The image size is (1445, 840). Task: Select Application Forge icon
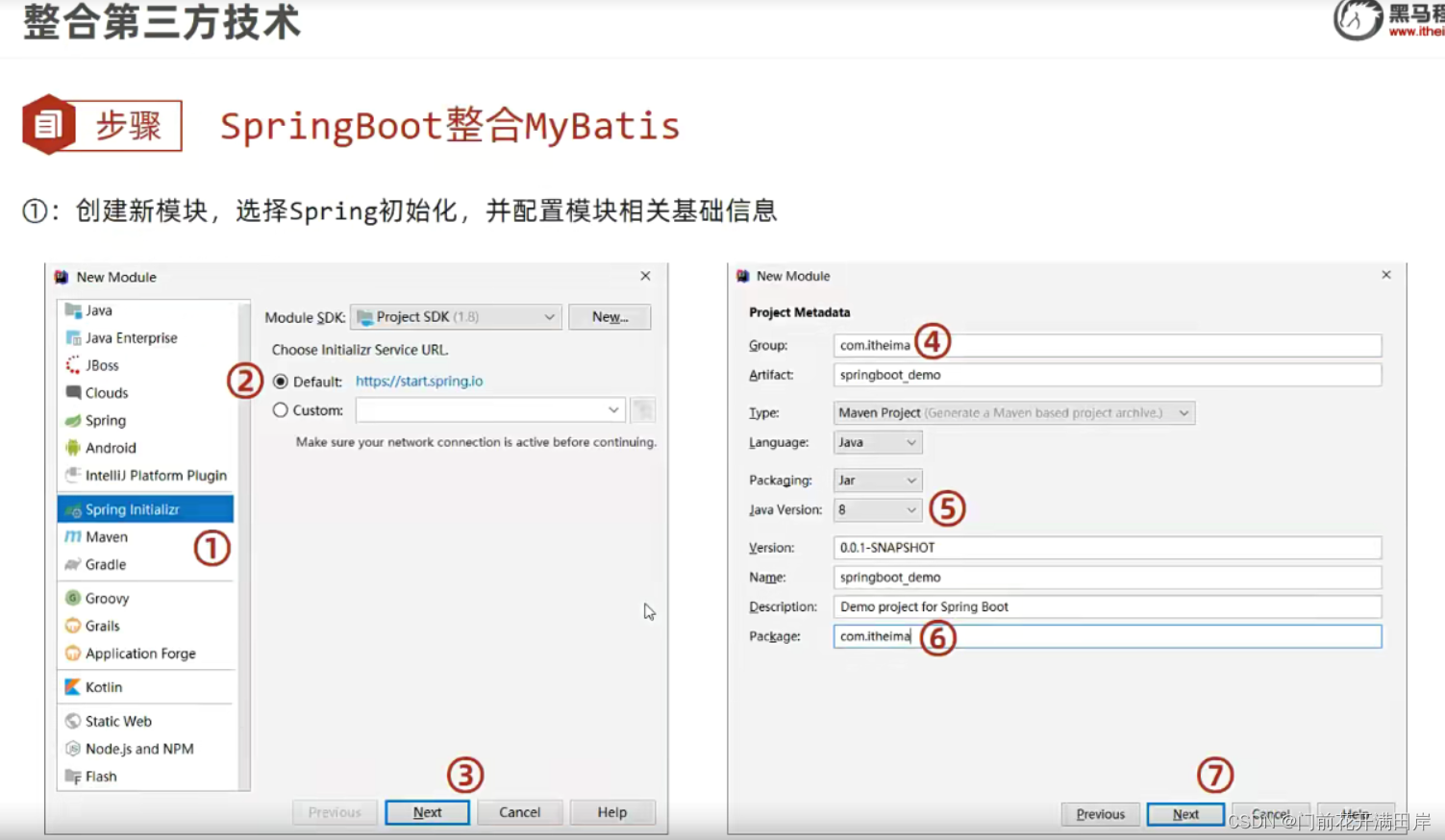73,654
